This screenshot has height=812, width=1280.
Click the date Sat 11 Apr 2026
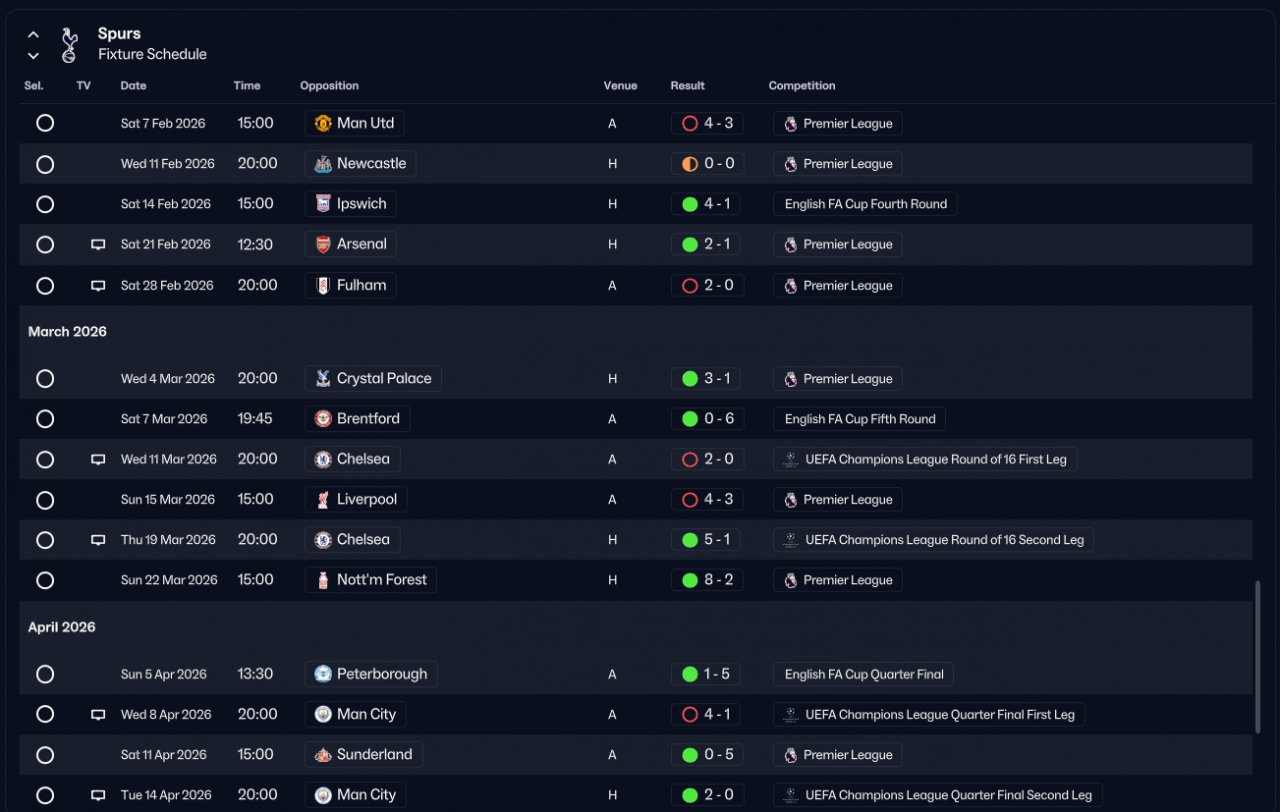pos(164,755)
